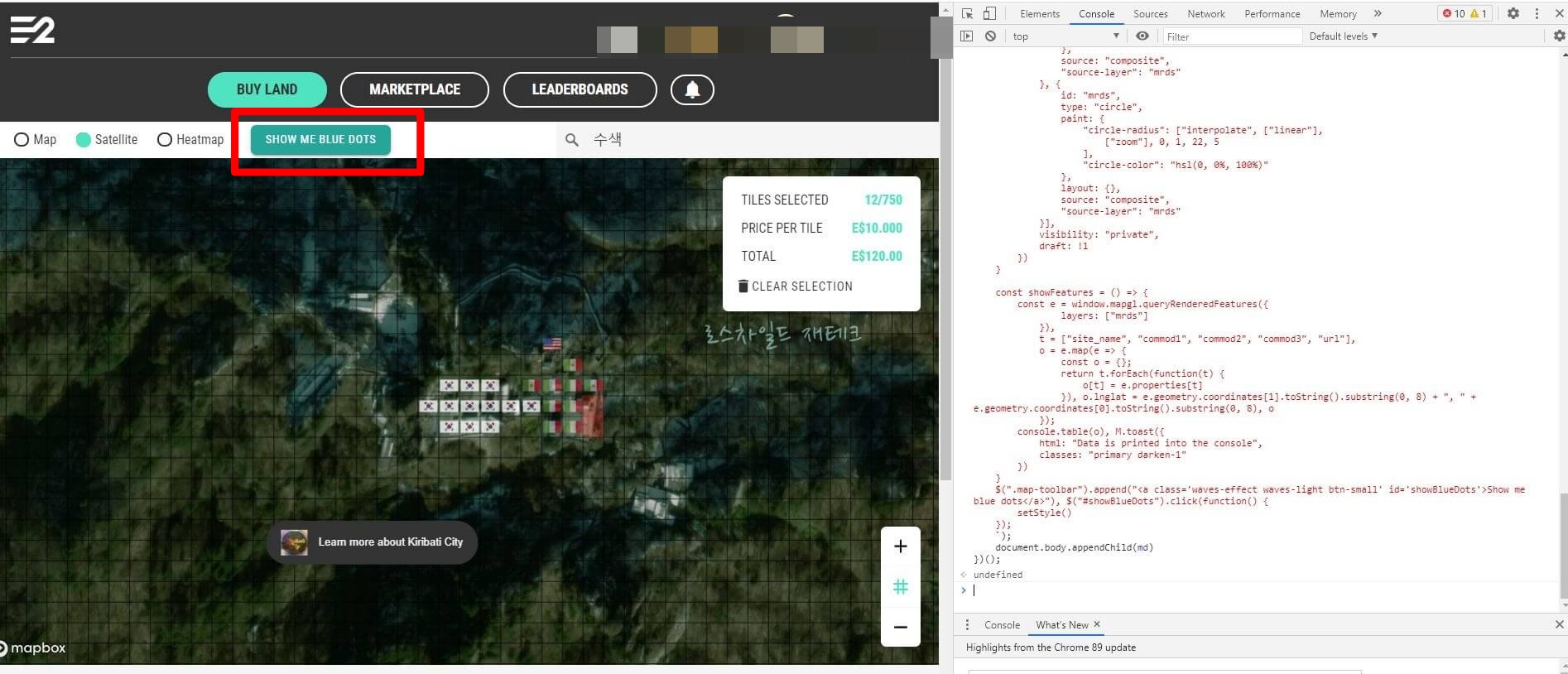Click the red error count badge
This screenshot has width=1568, height=674.
pos(1454,13)
